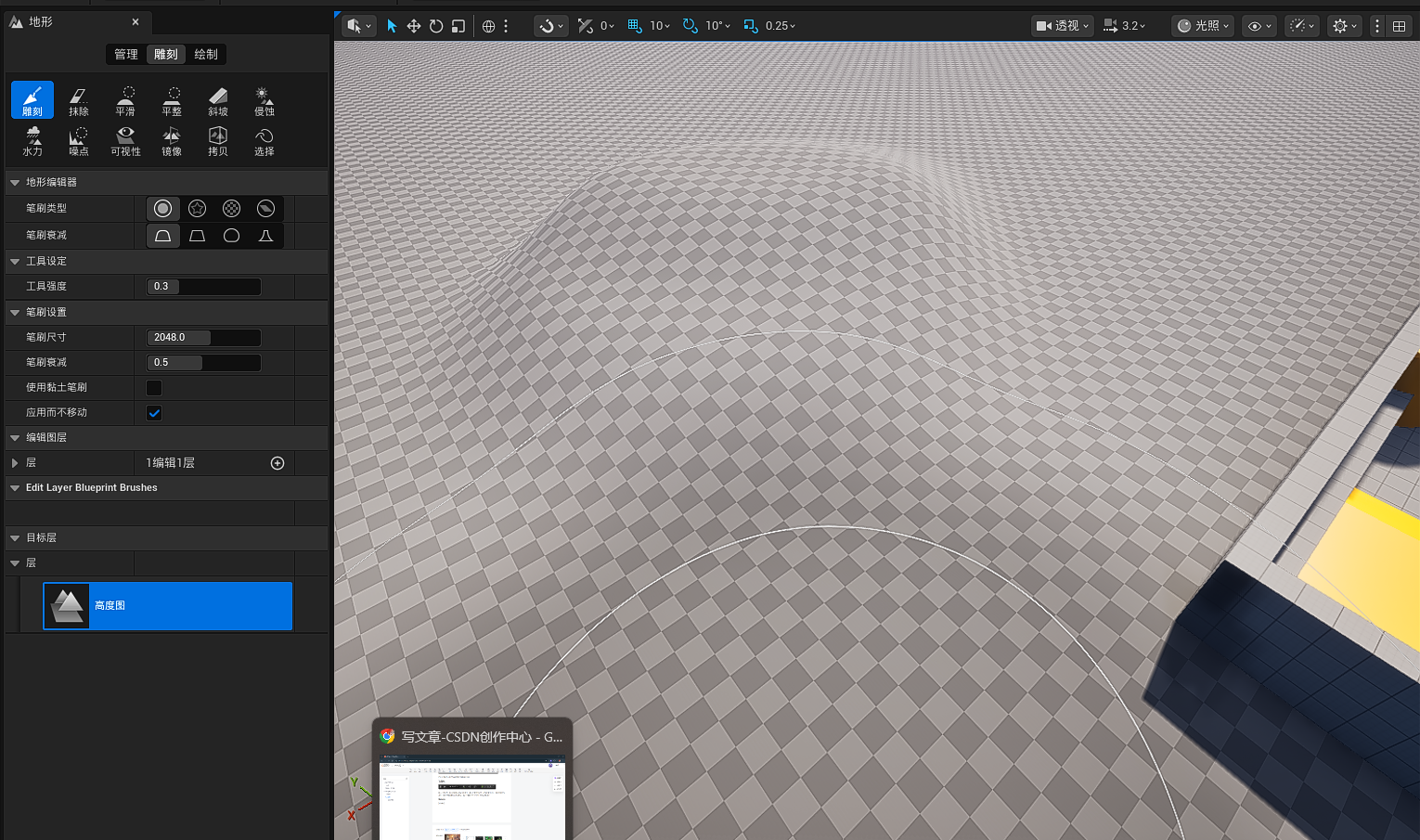Select the 噪点 noise tool
This screenshot has width=1420, height=840.
tap(79, 140)
